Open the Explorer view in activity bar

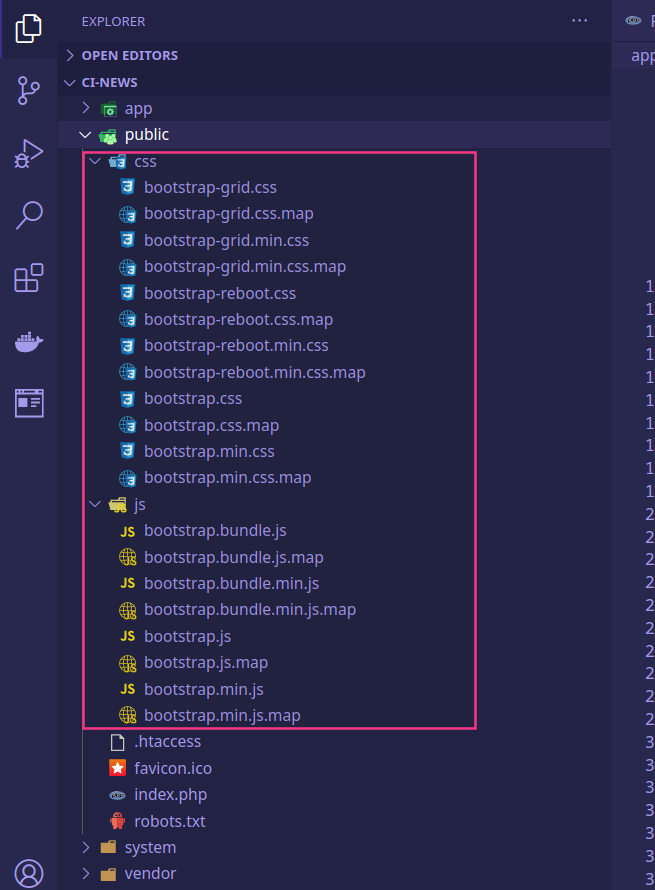(28, 28)
